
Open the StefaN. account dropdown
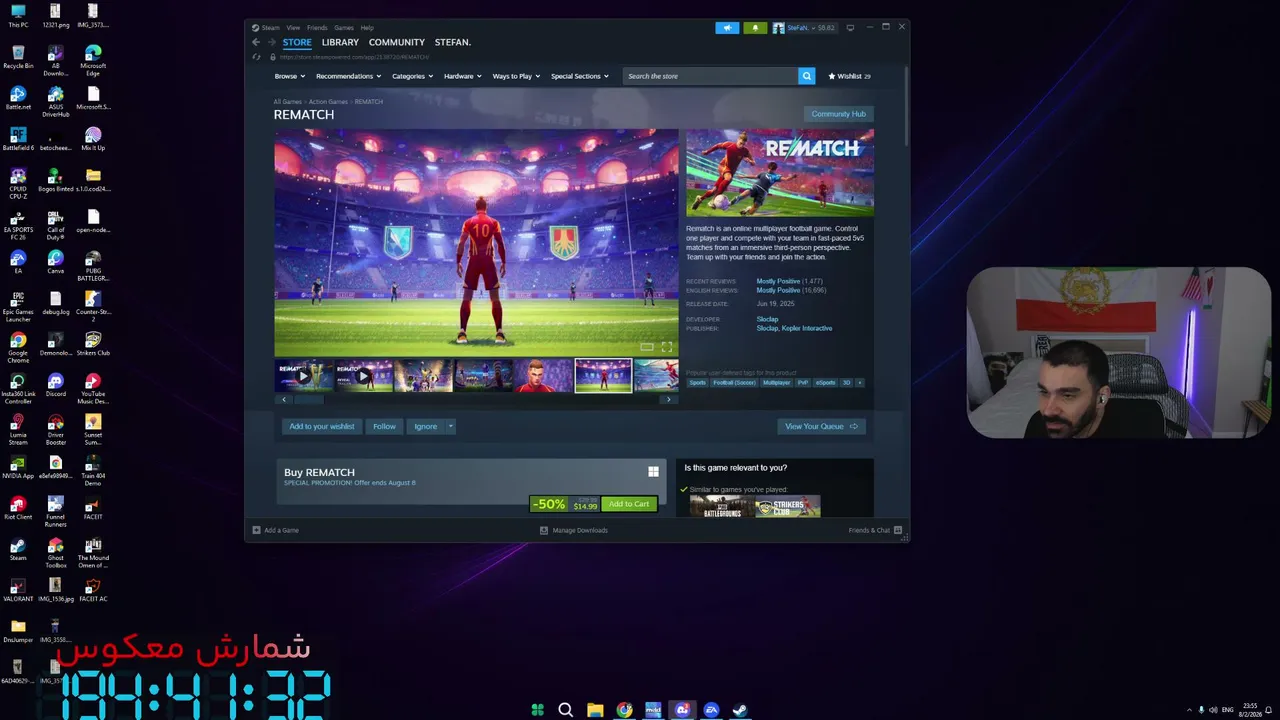[811, 28]
